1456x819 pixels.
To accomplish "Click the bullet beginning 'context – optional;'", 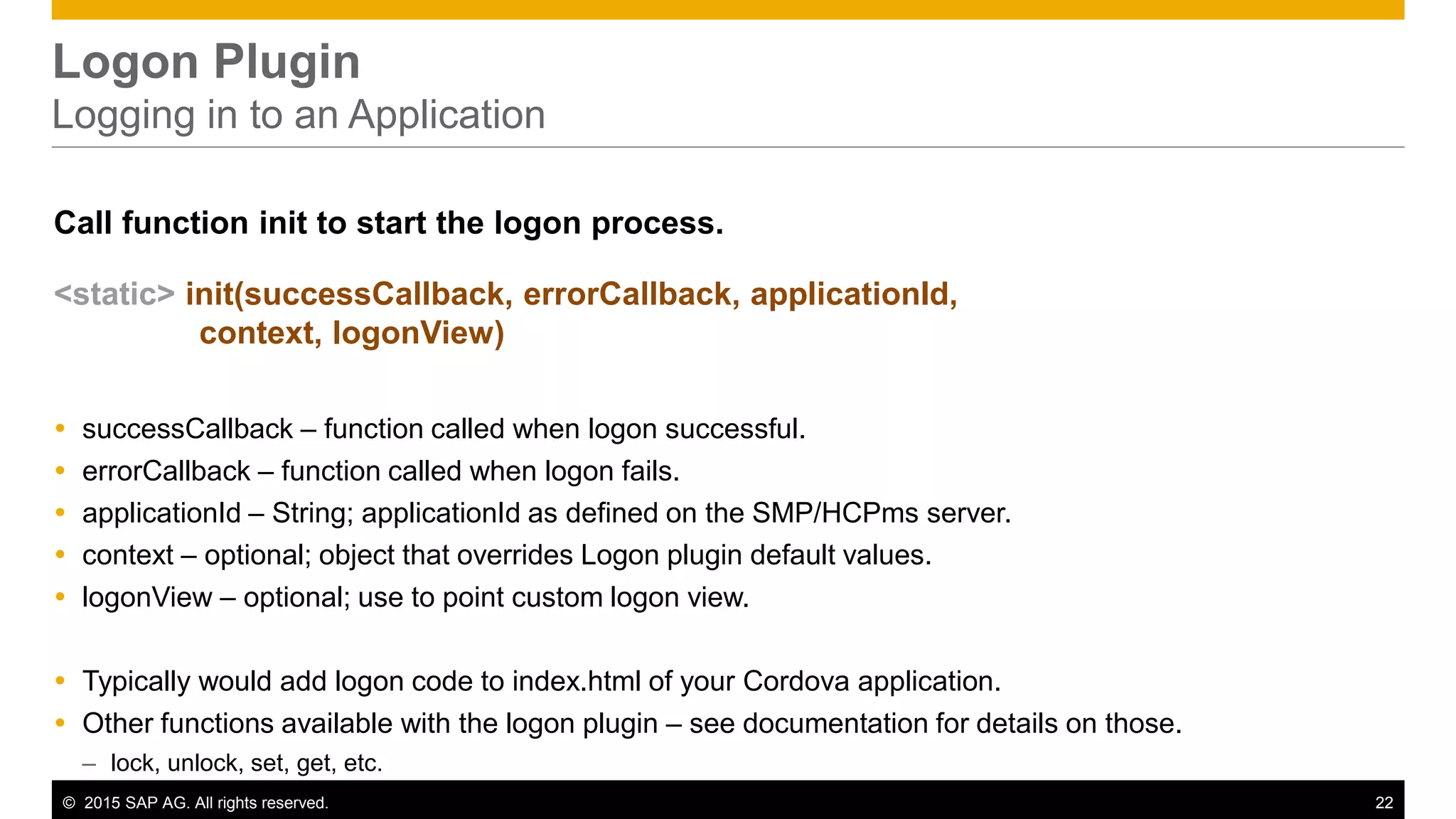I will 507,555.
